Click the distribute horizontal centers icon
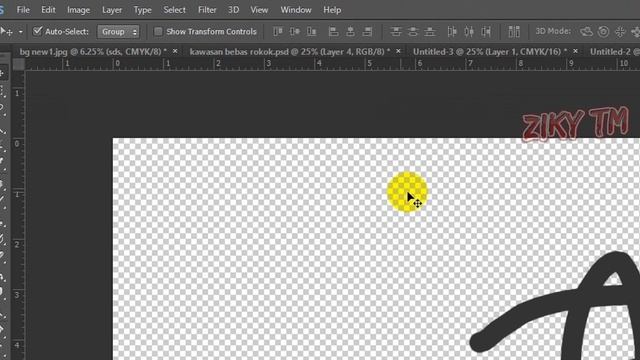 tap(469, 31)
